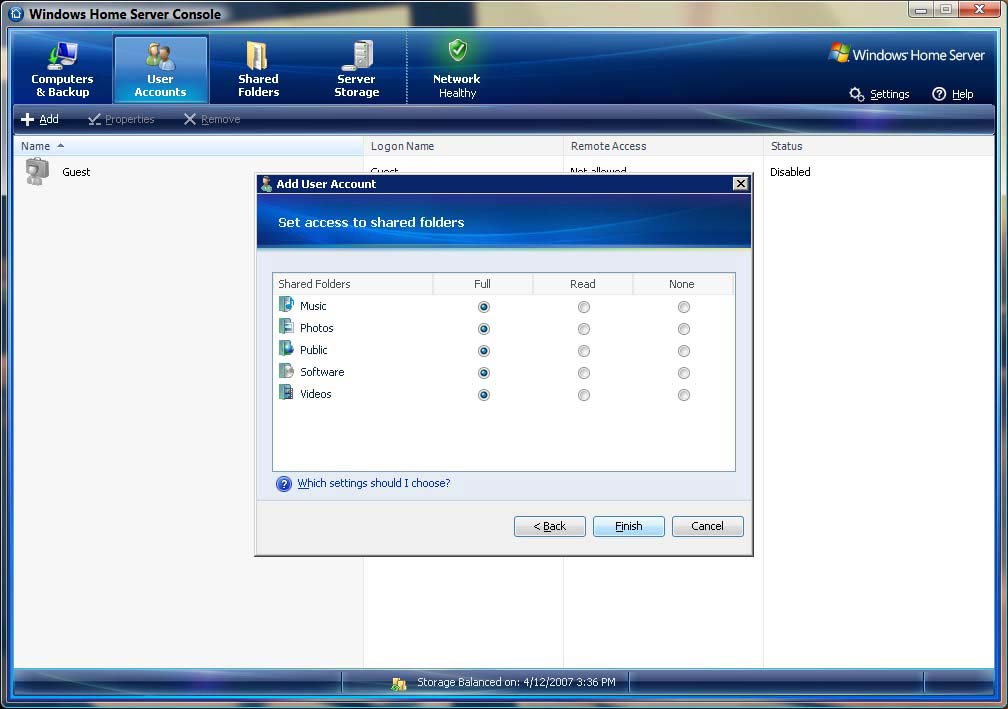Viewport: 1008px width, 709px height.
Task: Select Full access for Videos folder
Action: tap(484, 395)
